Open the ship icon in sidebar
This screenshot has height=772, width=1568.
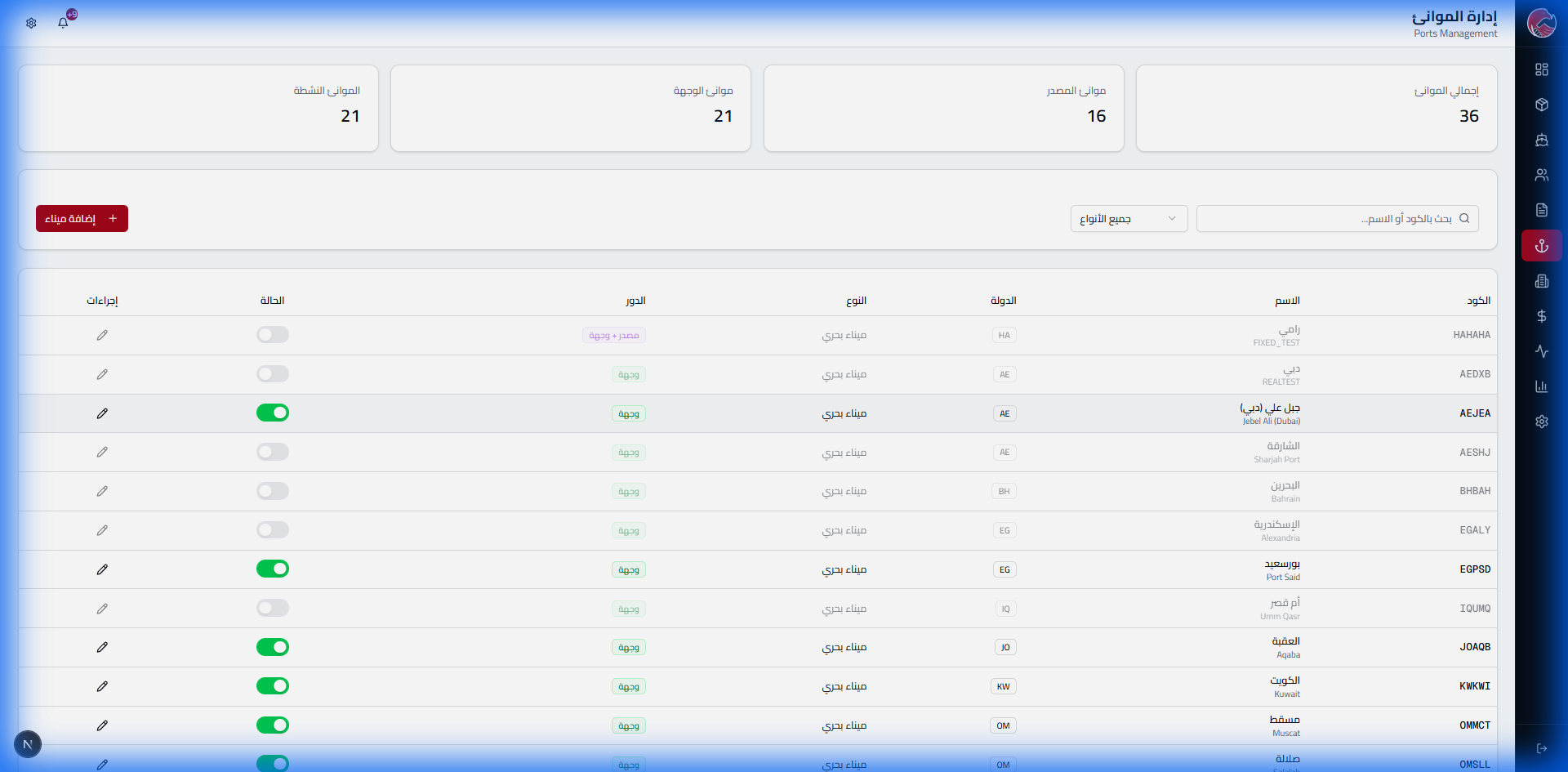[x=1541, y=140]
